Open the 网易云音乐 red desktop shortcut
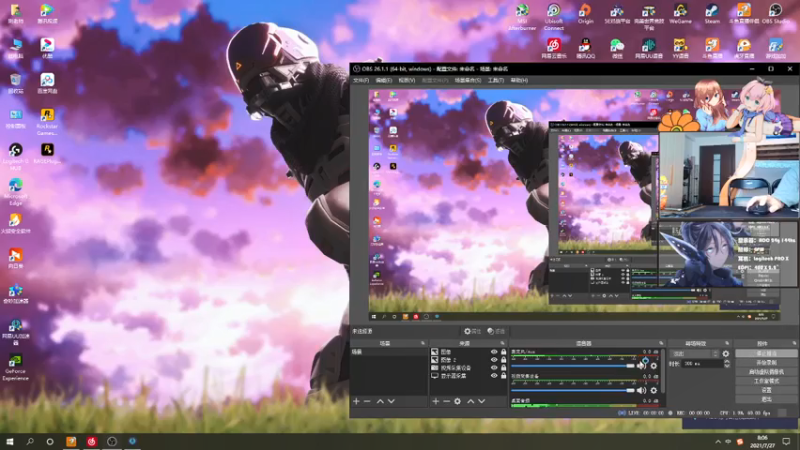The height and width of the screenshot is (450, 800). pos(554,48)
